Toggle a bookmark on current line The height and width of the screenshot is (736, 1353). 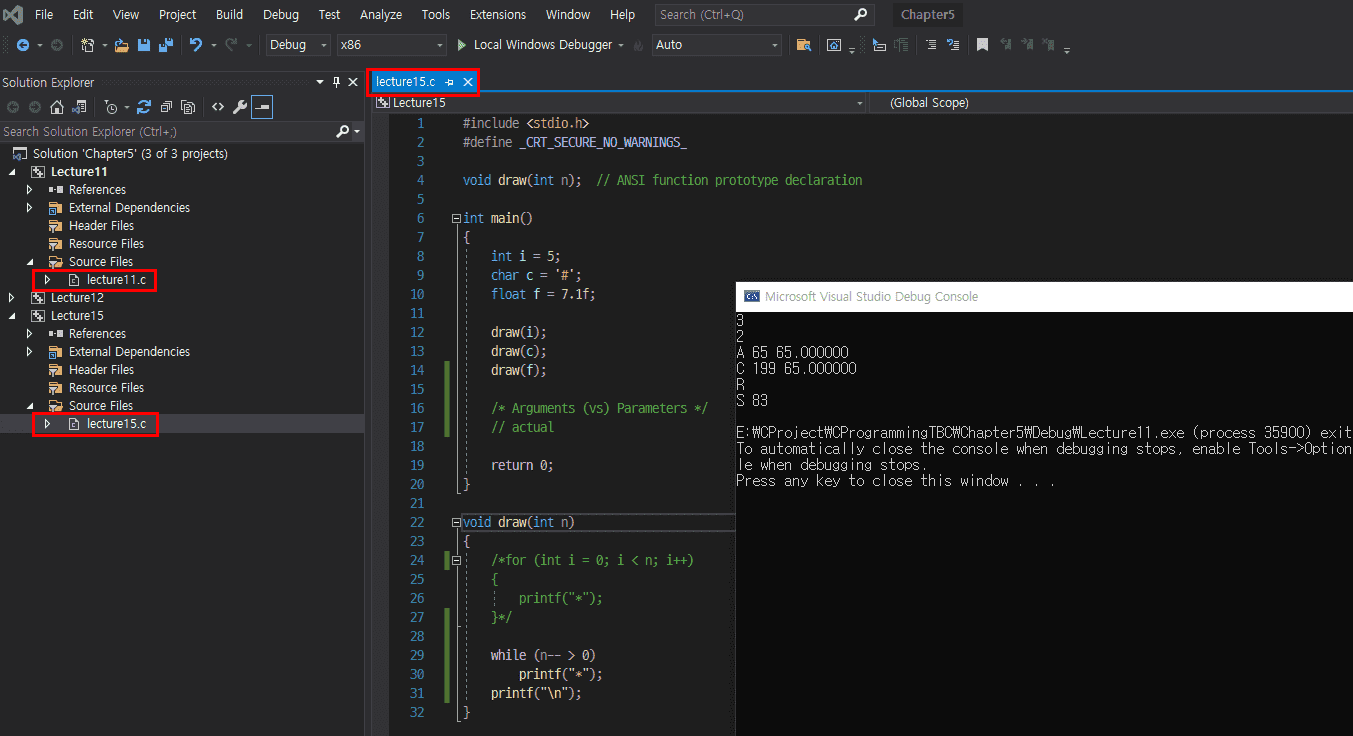click(x=983, y=45)
